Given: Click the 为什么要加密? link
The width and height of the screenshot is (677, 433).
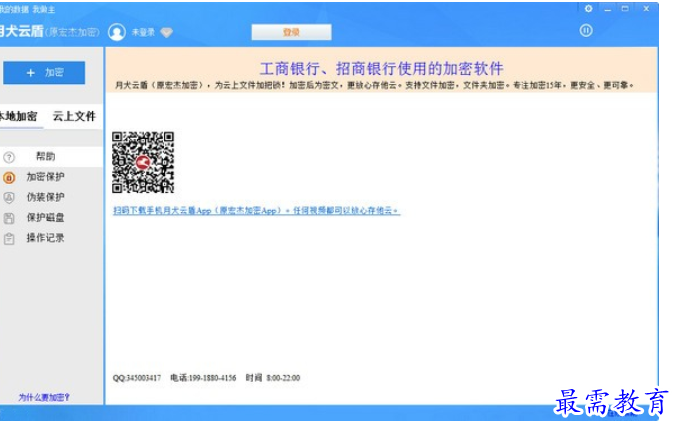Looking at the screenshot, I should click(x=44, y=397).
